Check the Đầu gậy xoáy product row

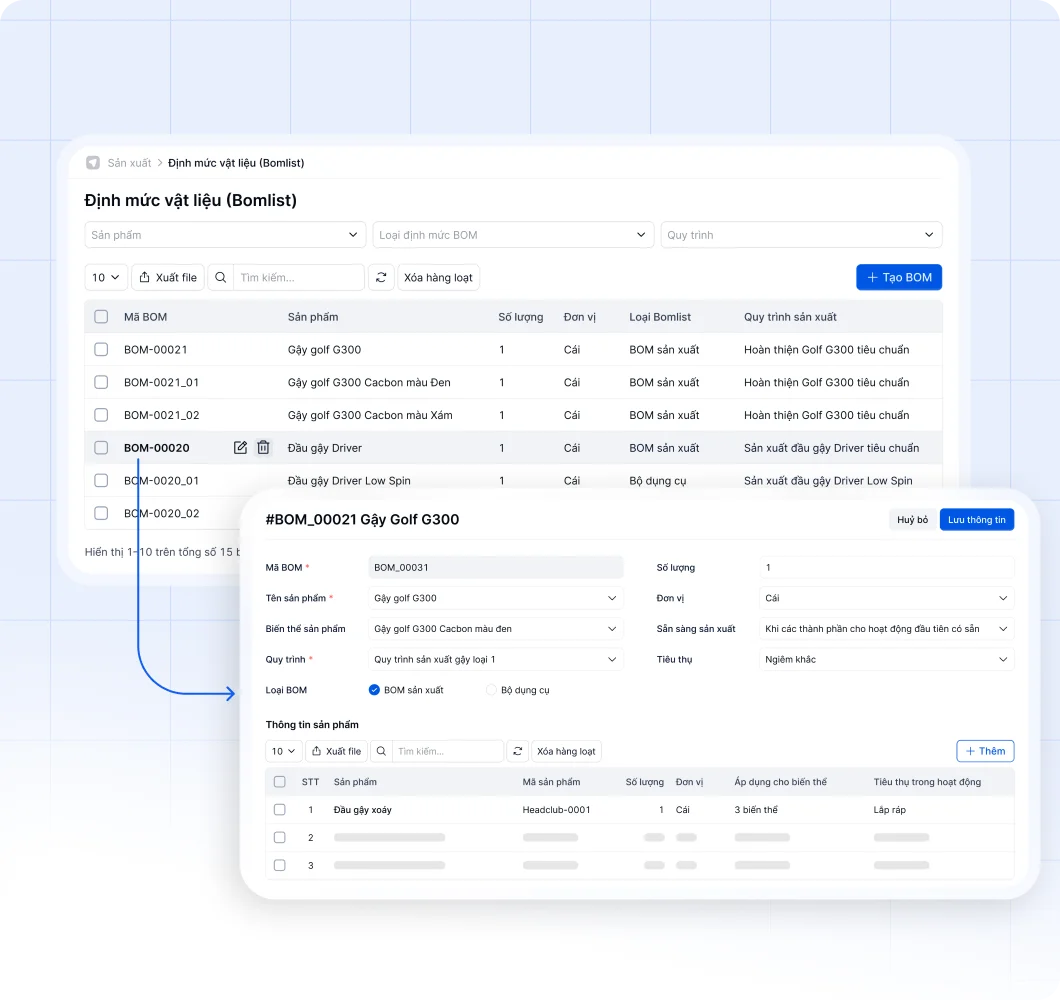click(280, 810)
